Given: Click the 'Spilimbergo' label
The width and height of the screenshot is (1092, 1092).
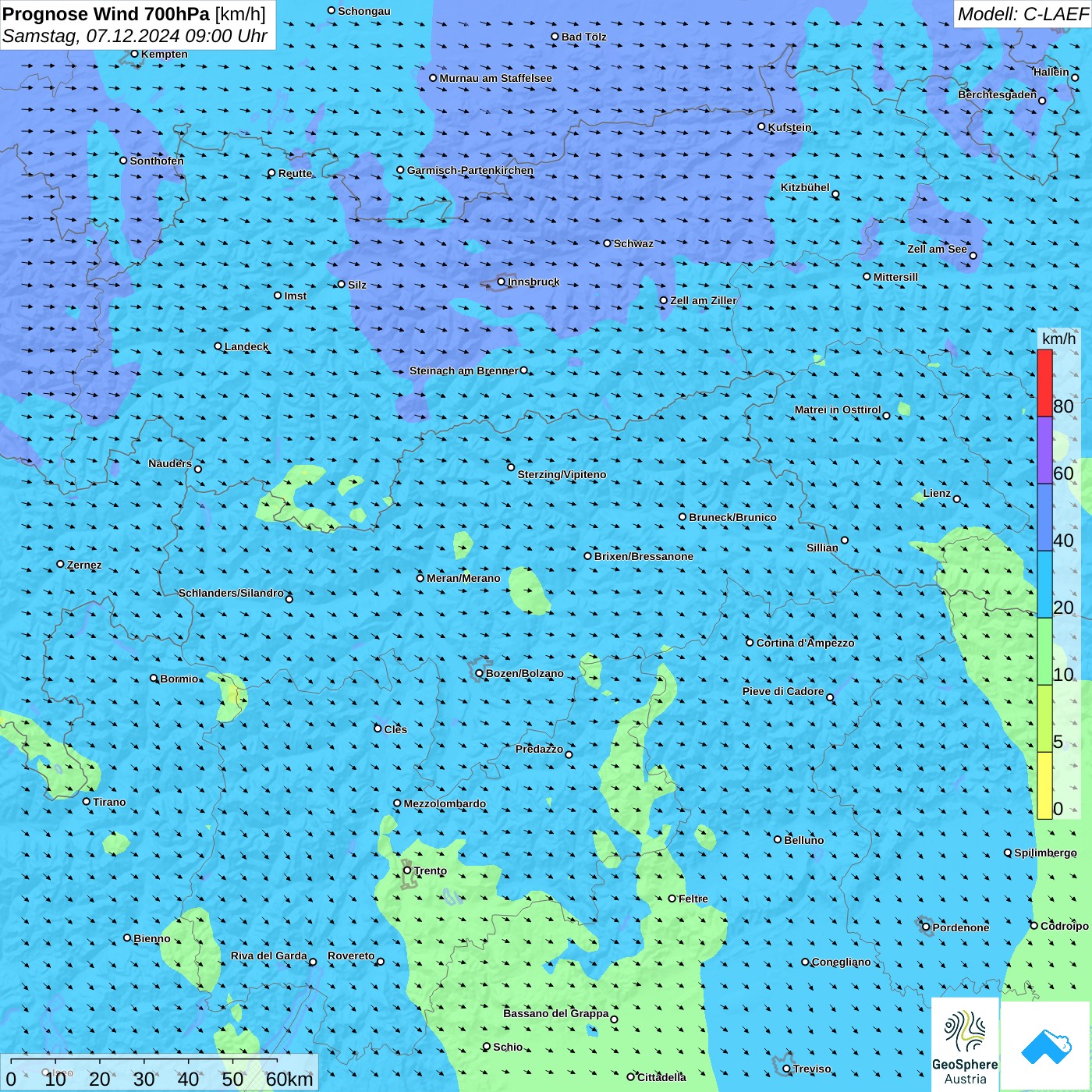Looking at the screenshot, I should tap(1045, 853).
